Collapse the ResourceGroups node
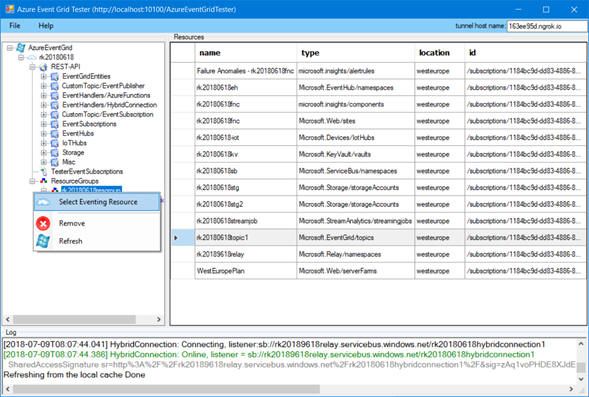 click(32, 181)
